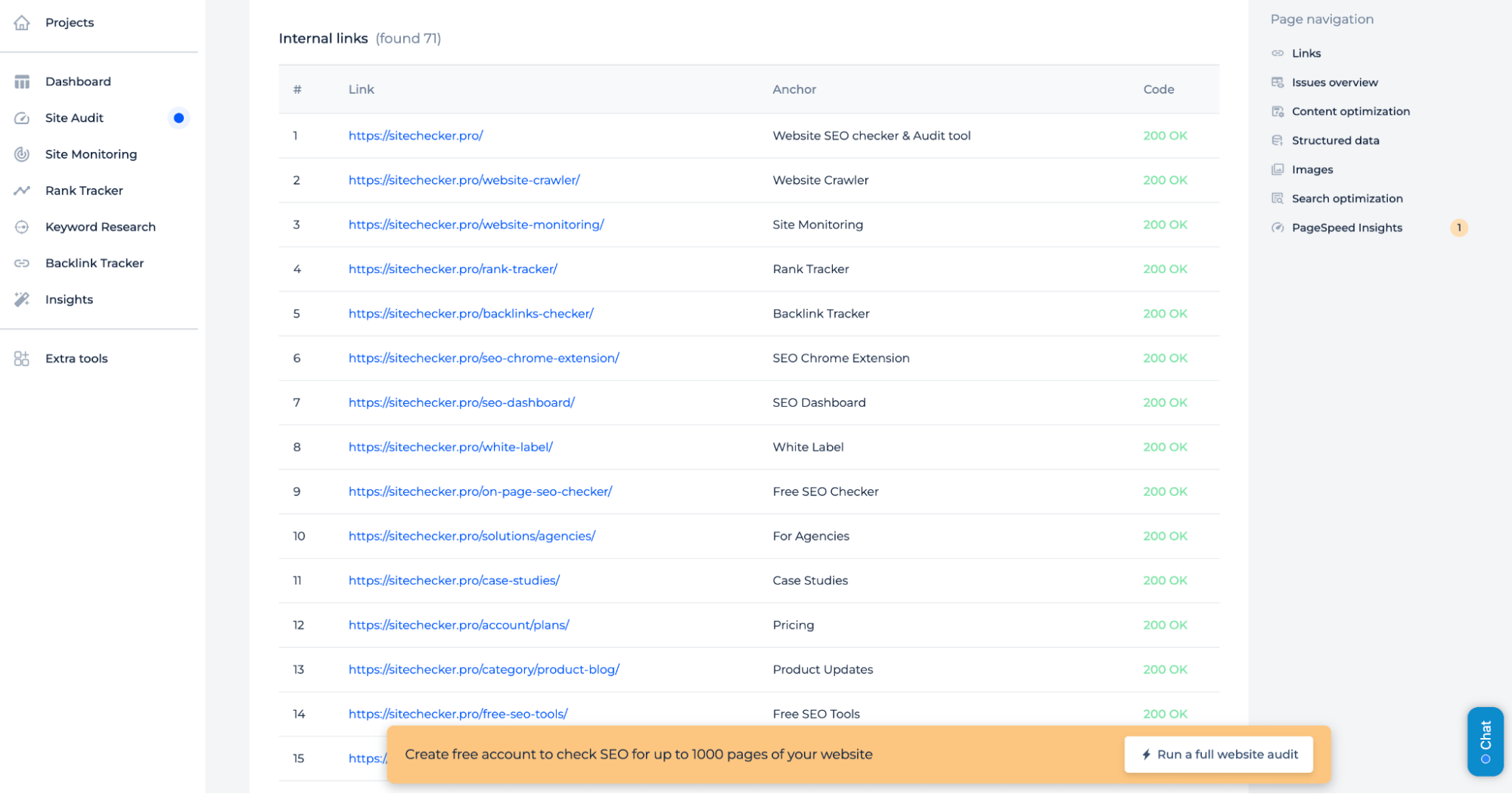Open the seo-dashboard link
Image resolution: width=1512 pixels, height=794 pixels.
pos(461,403)
